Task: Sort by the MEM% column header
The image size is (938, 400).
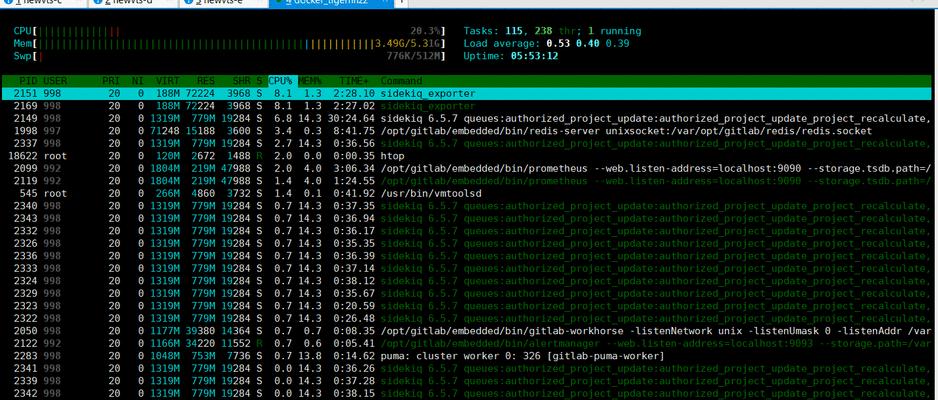Action: pyautogui.click(x=310, y=81)
